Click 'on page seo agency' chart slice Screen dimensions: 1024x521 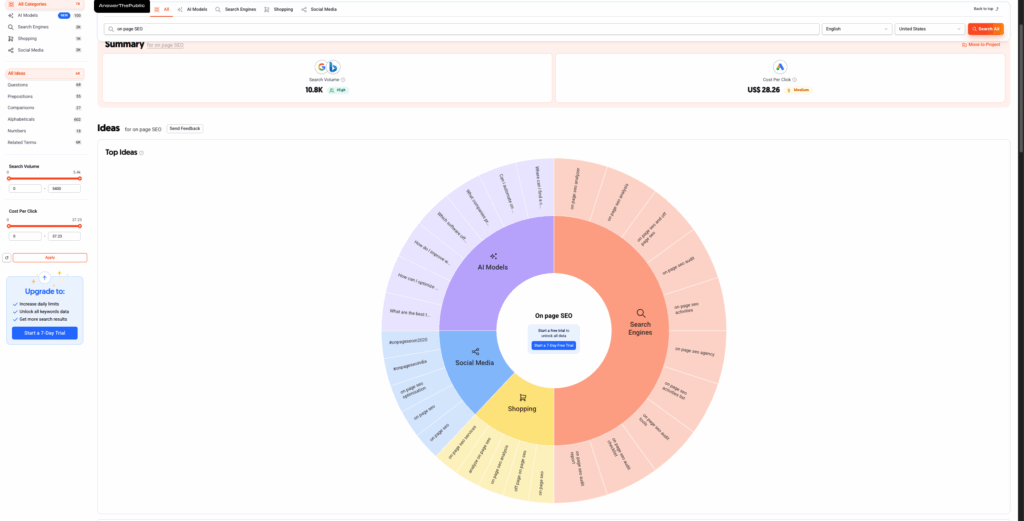coord(694,353)
